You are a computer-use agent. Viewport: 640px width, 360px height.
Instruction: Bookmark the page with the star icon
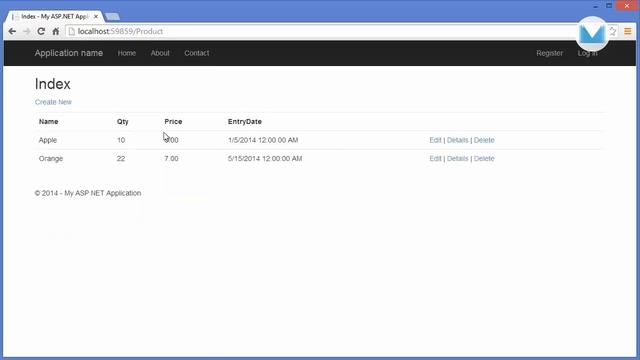click(x=612, y=31)
